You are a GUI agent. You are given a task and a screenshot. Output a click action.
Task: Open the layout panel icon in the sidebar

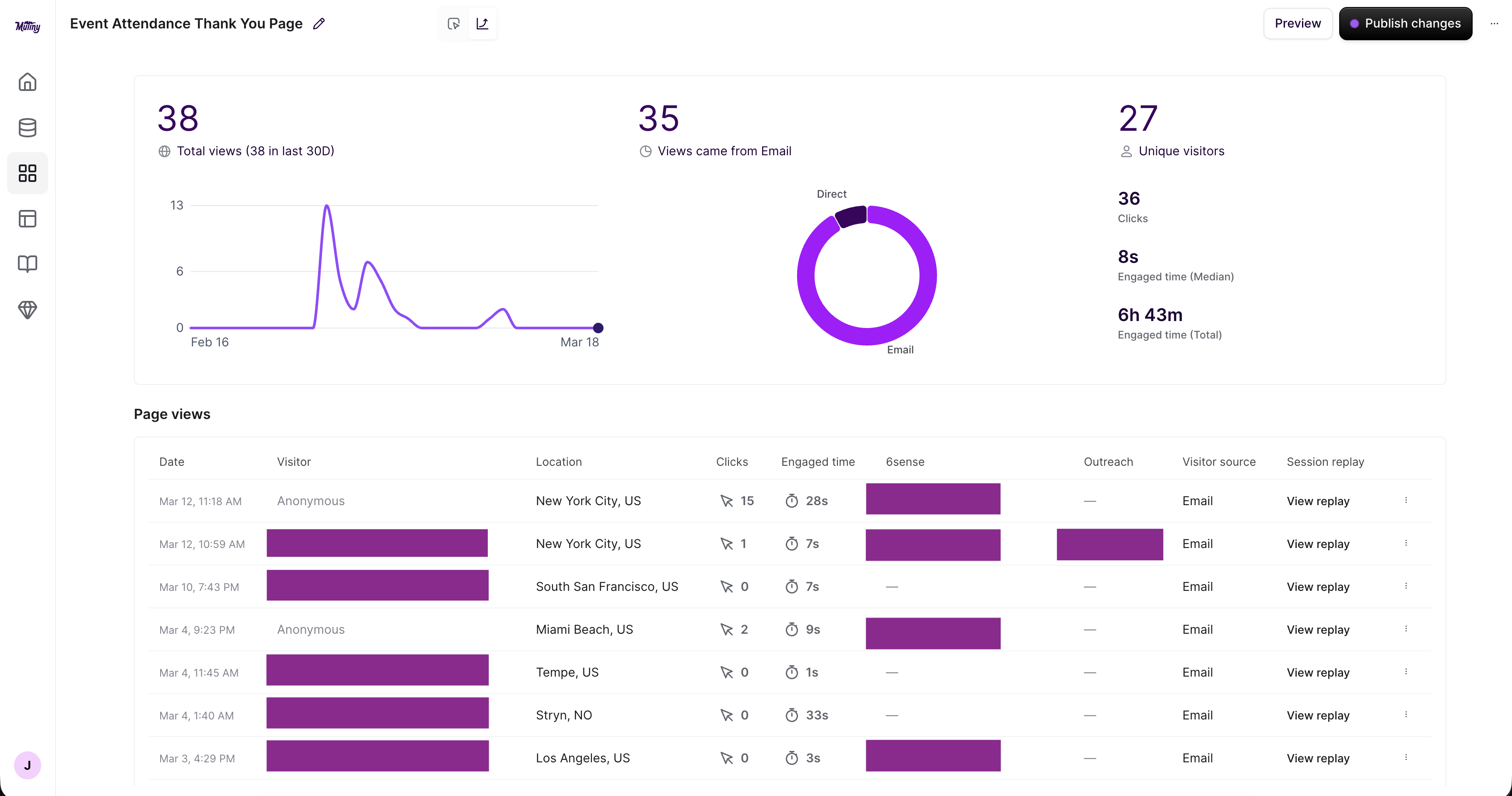point(28,219)
